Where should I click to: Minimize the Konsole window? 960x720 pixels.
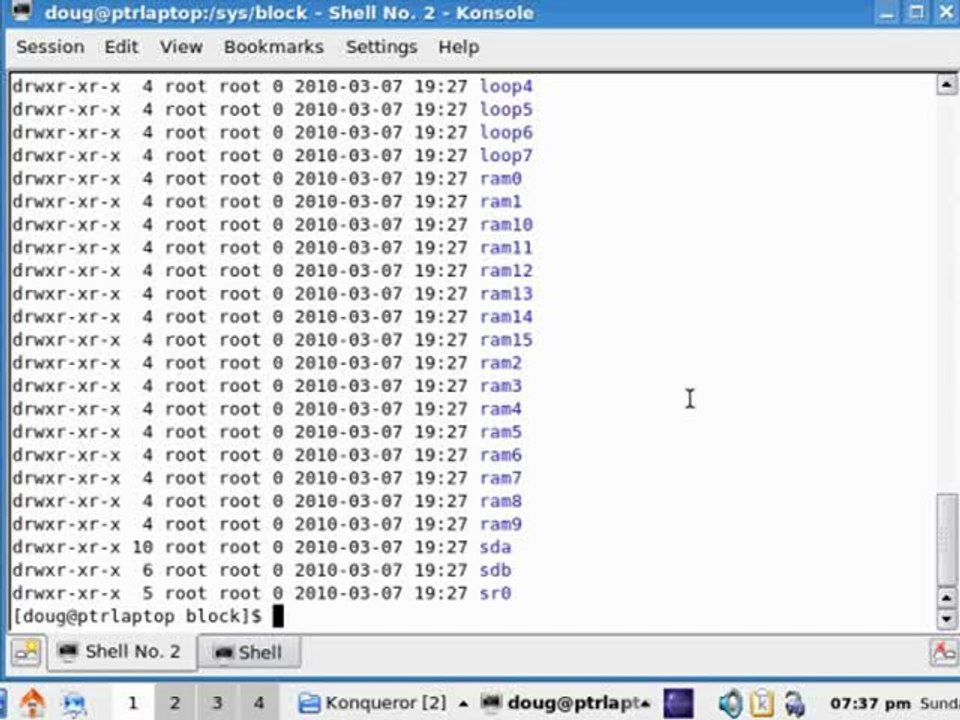(x=887, y=12)
